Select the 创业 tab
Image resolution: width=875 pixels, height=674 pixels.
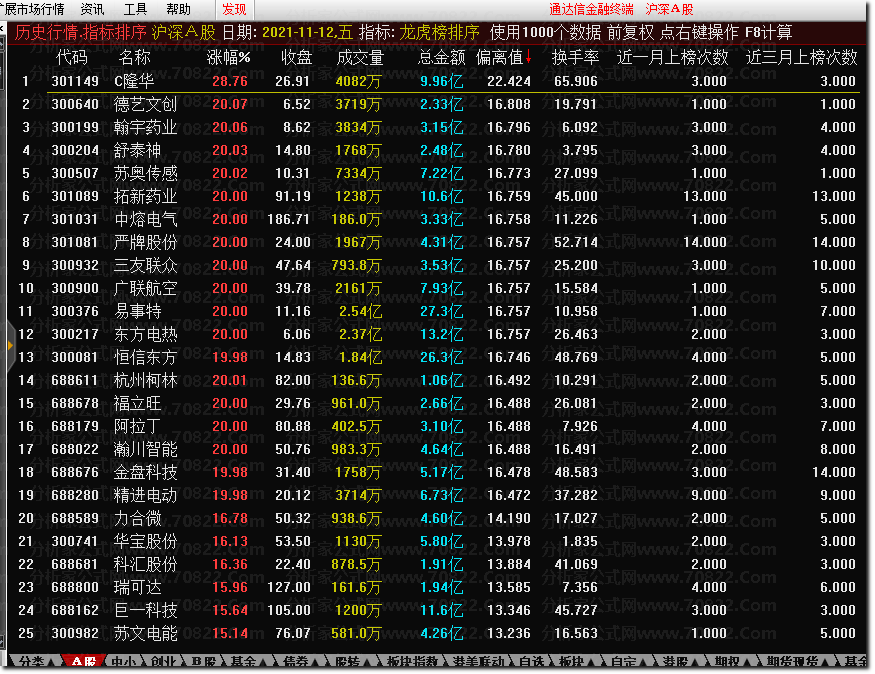[163, 662]
